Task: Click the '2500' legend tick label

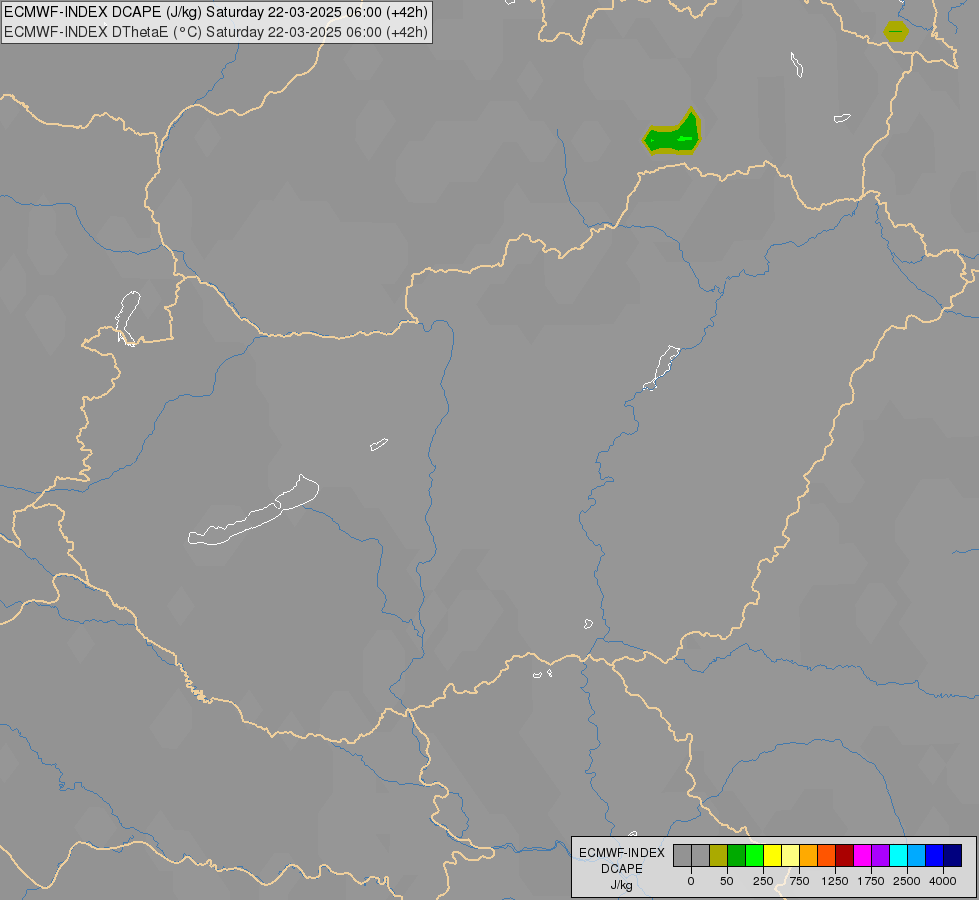Action: 907,881
